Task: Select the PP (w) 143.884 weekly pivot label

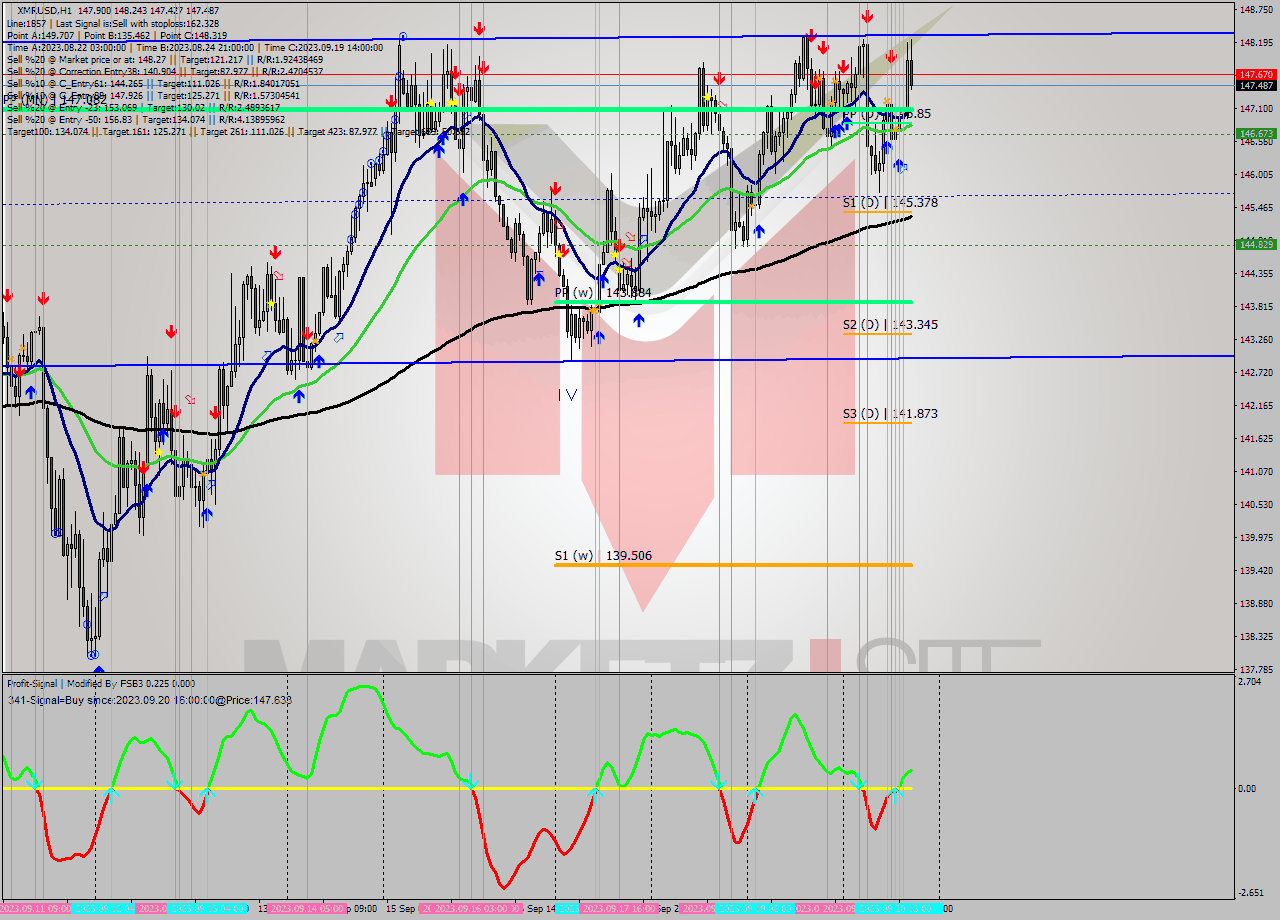Action: point(603,293)
